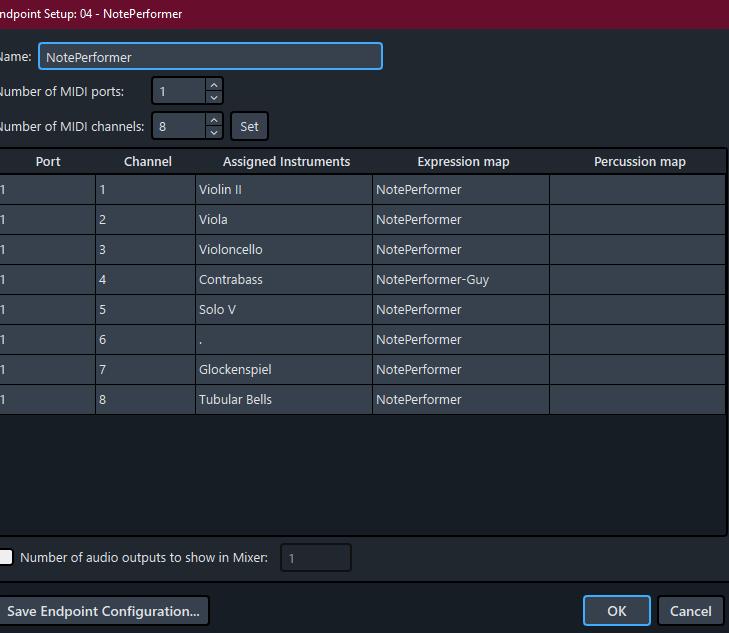Click the Assigned Instruments column header

[286, 161]
